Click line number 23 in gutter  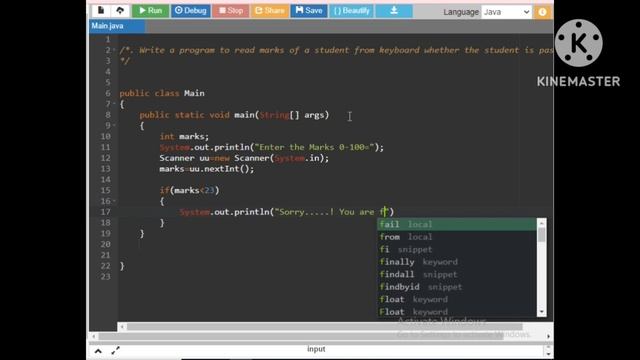click(x=105, y=277)
